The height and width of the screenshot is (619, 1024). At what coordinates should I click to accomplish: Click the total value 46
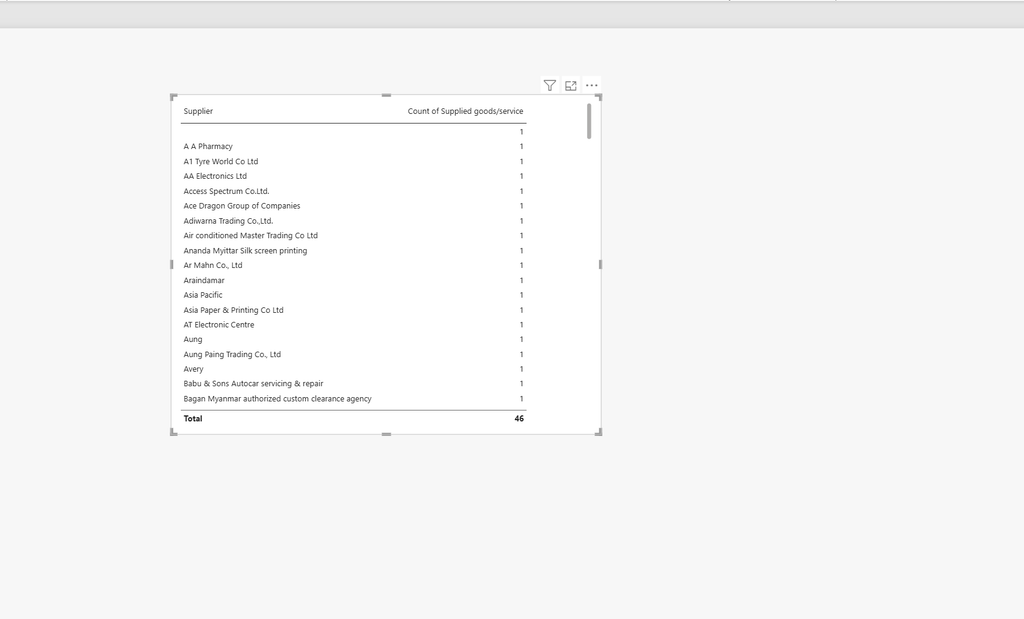point(519,419)
